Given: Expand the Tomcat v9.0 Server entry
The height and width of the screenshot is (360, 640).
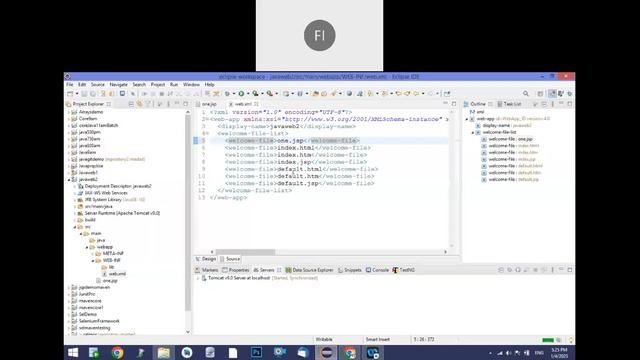Looking at the screenshot, I should coord(198,278).
